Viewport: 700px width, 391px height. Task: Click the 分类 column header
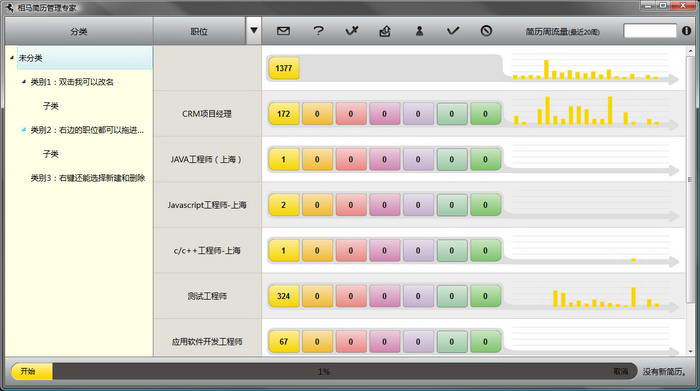tap(79, 31)
